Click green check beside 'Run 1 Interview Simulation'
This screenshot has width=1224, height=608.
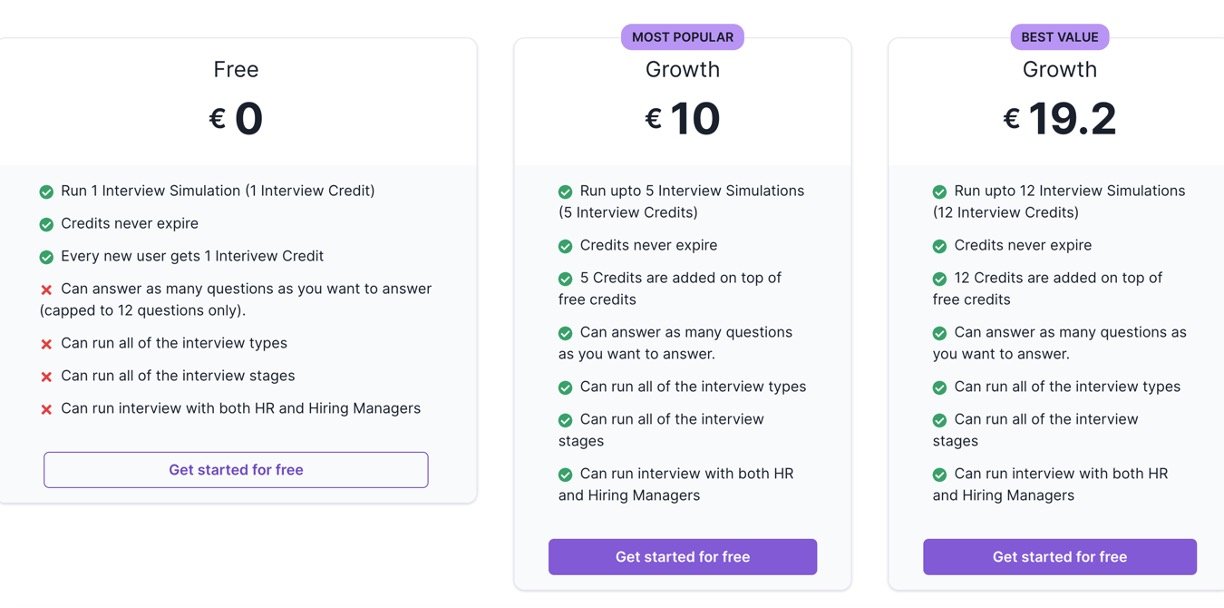tap(46, 191)
